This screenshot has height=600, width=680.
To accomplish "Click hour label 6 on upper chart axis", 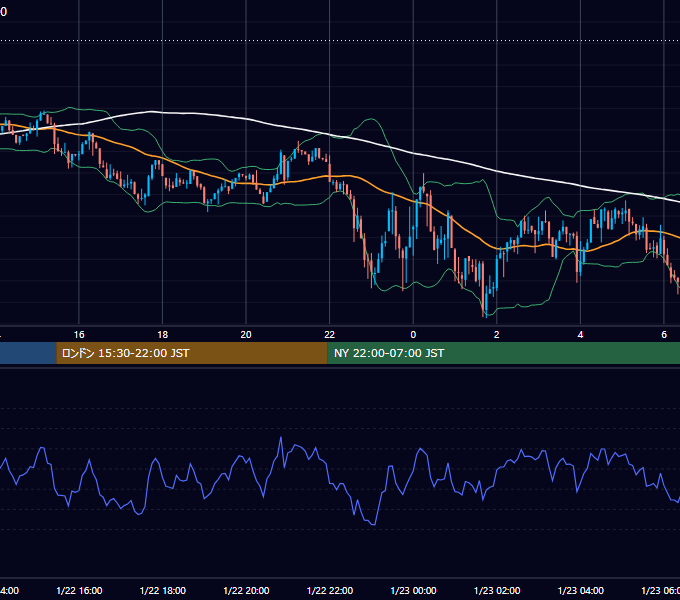I will 664,335.
